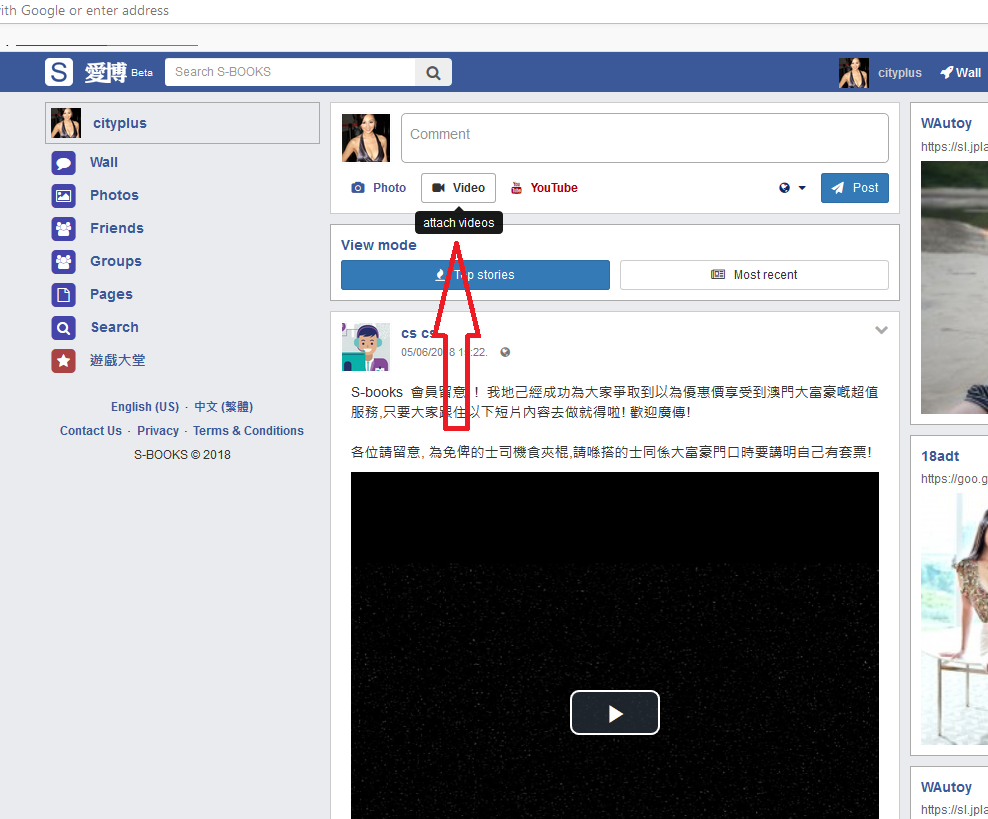988x819 pixels.
Task: Open Groups from the sidebar
Action: point(115,261)
